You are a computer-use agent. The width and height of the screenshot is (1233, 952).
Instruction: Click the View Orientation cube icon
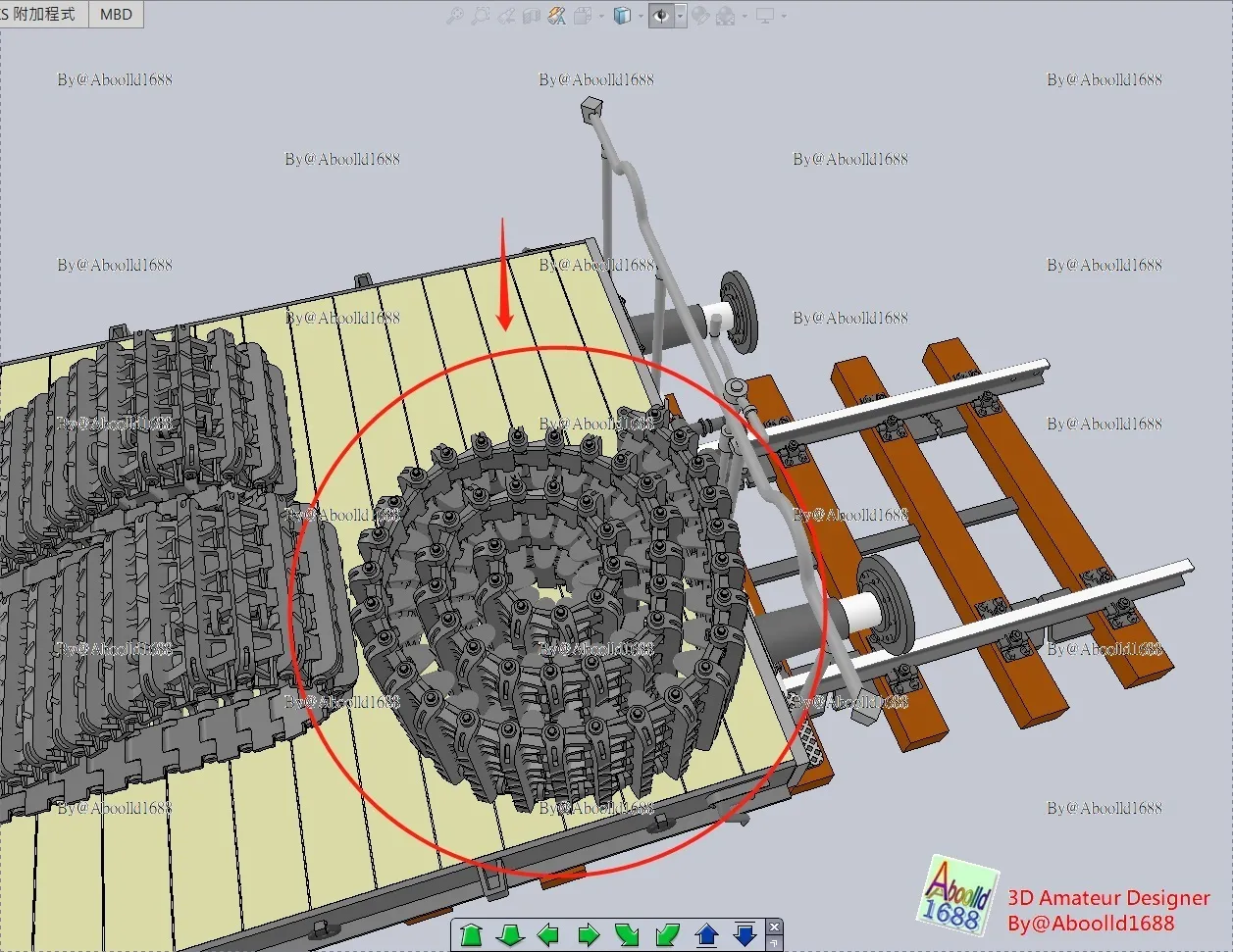pos(583,16)
